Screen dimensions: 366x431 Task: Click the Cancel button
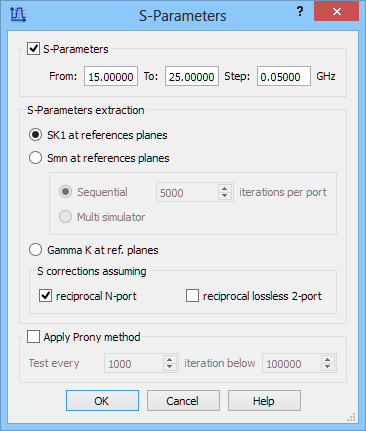tap(183, 401)
